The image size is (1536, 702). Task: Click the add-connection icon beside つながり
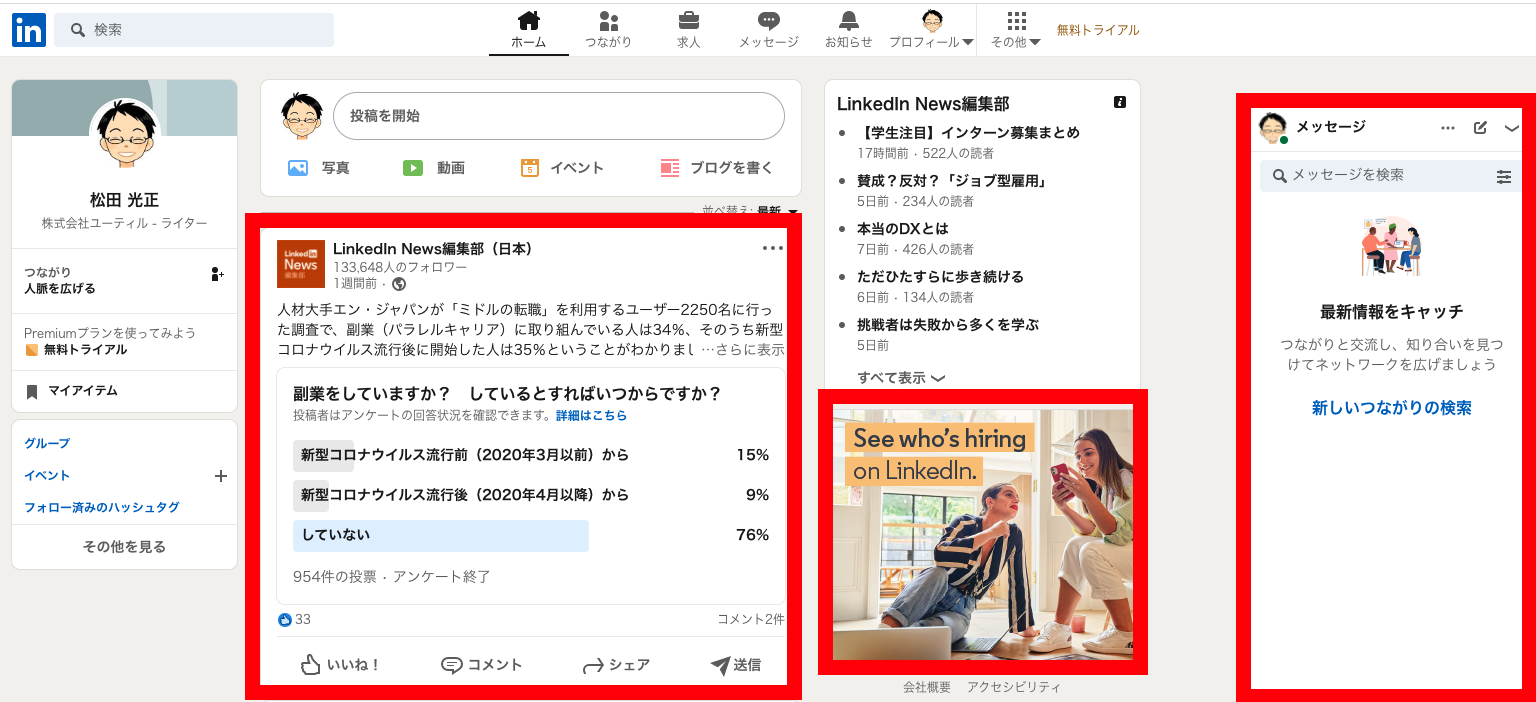point(217,274)
